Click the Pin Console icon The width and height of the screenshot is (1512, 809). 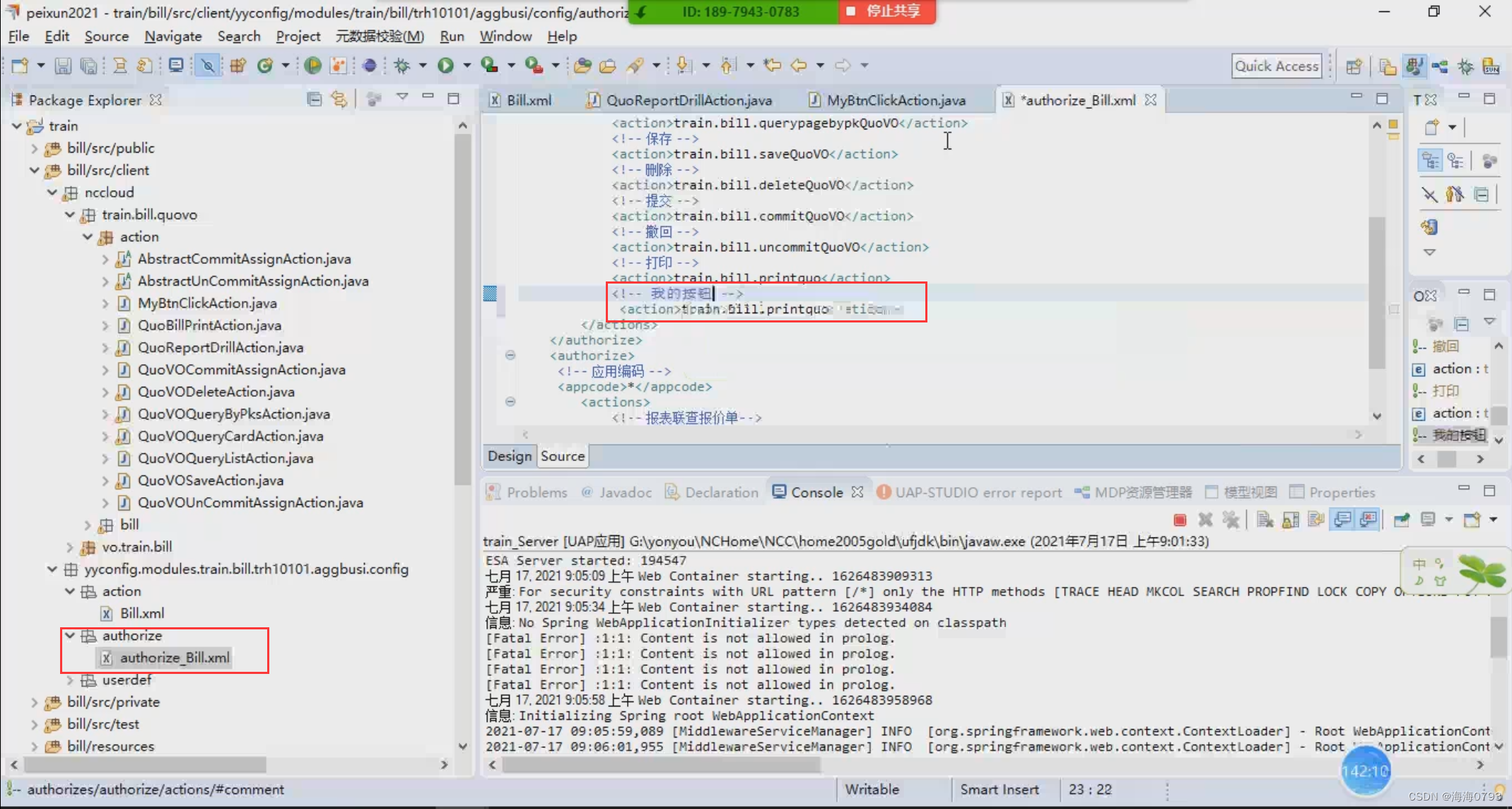pos(1401,520)
